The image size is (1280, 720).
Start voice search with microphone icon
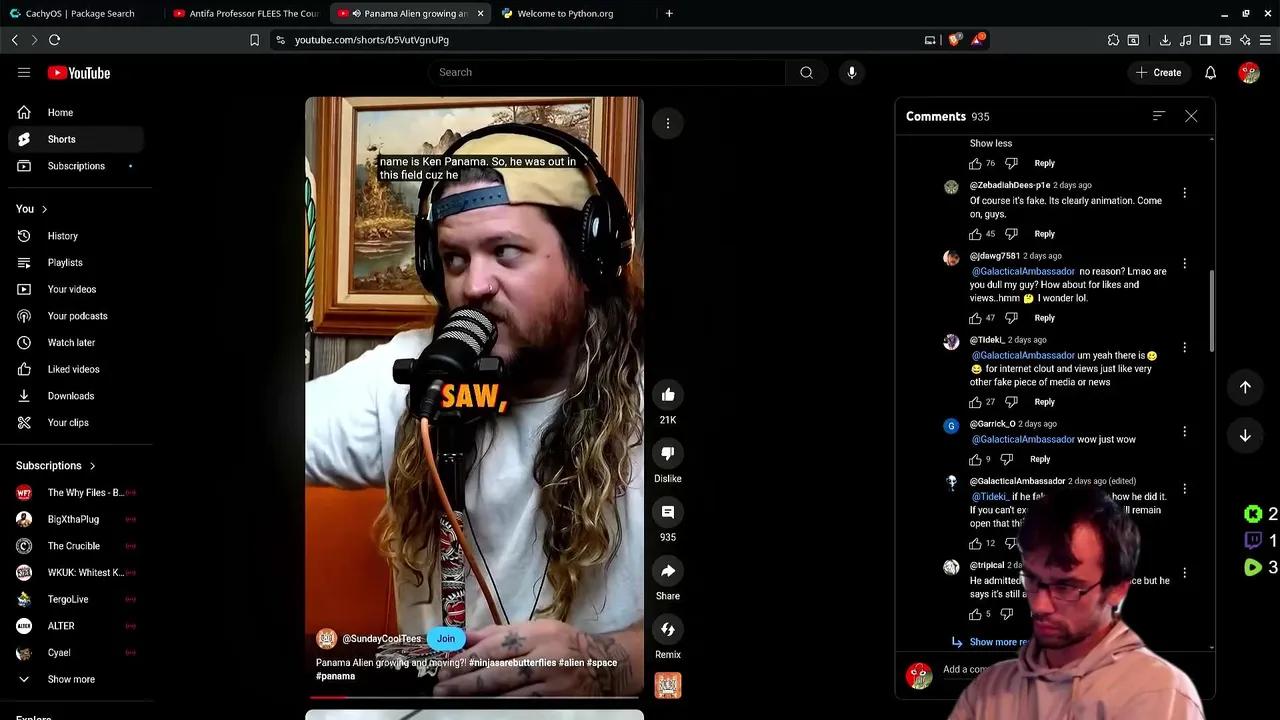pos(852,72)
